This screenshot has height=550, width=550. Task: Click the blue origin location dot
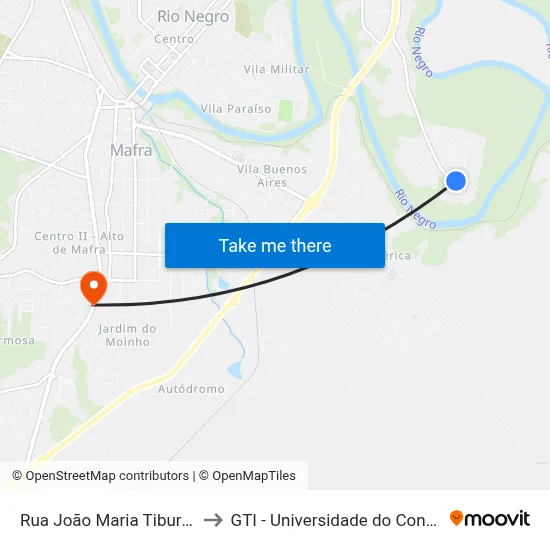click(x=456, y=181)
